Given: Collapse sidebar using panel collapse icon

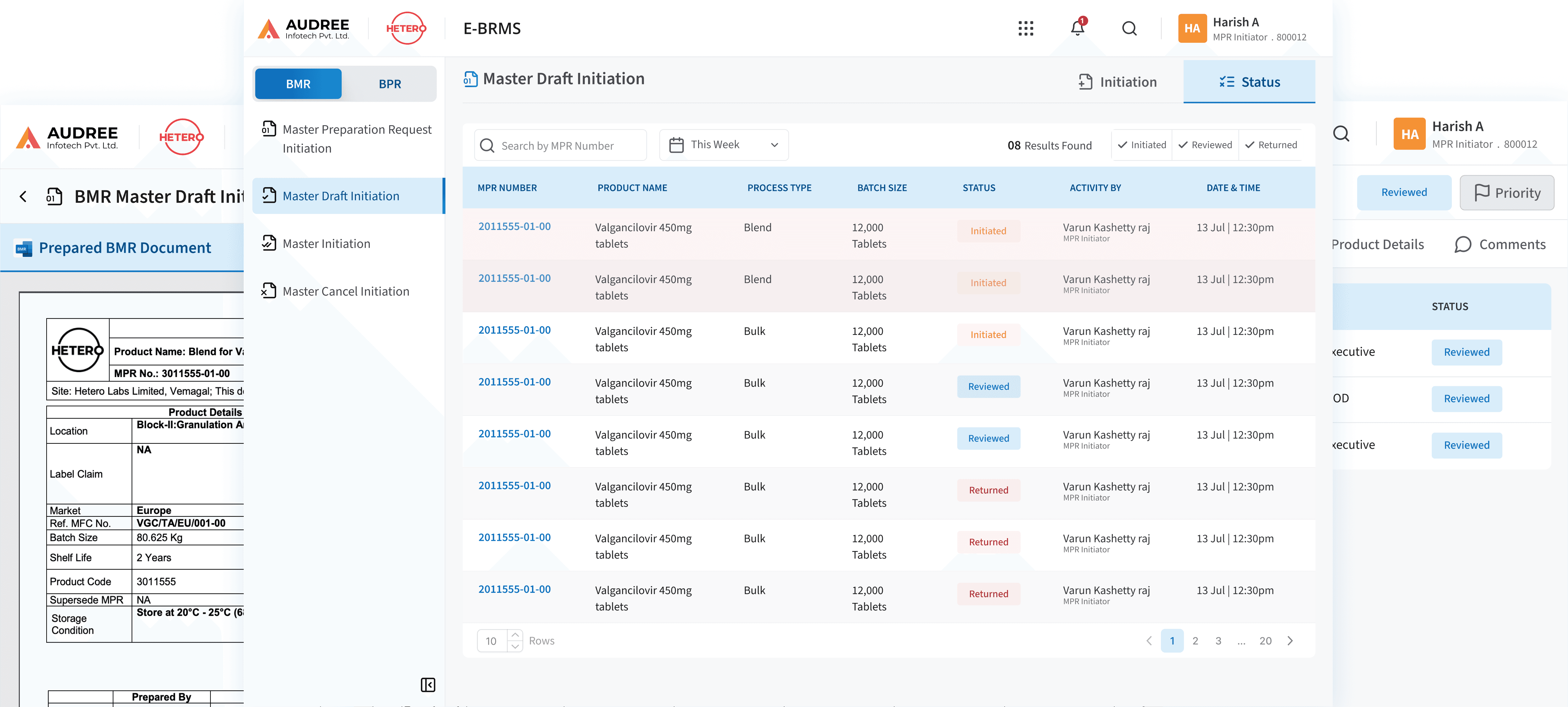Looking at the screenshot, I should click(427, 684).
